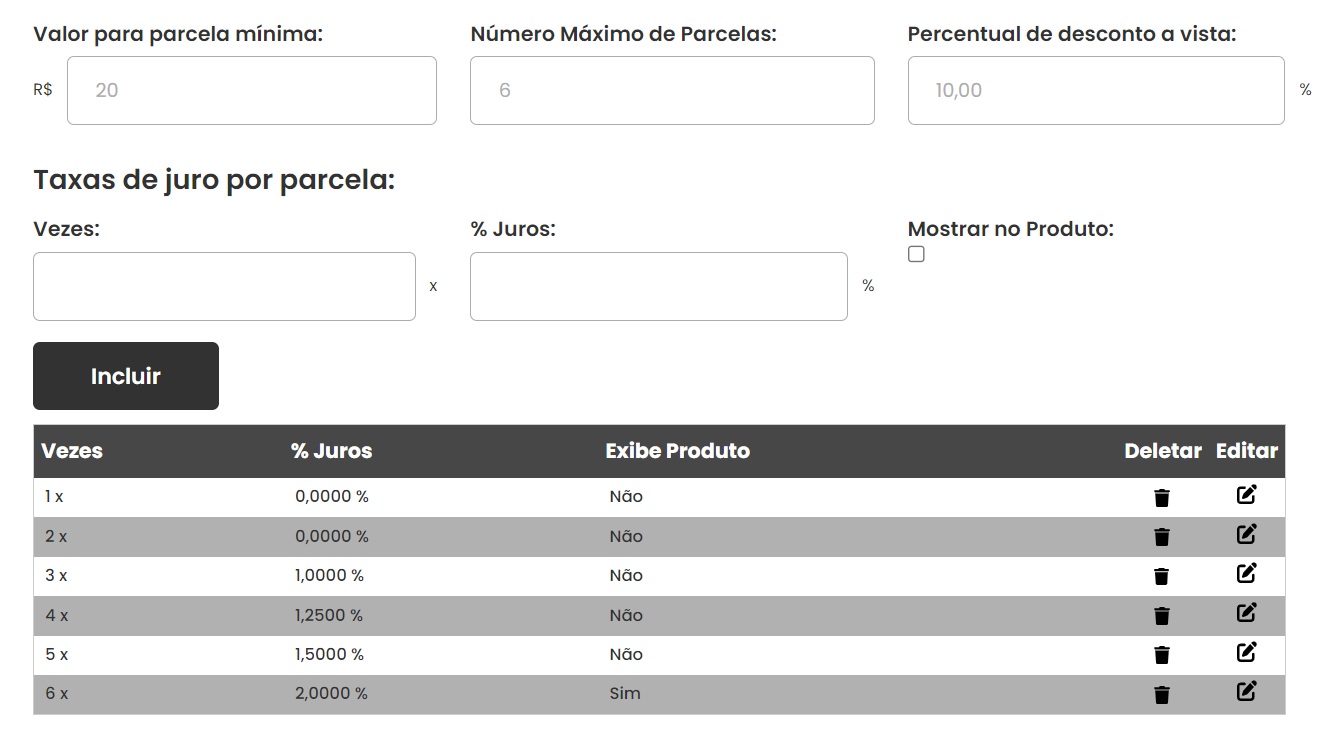Delete the 2 x installment row
This screenshot has height=742, width=1330.
tap(1161, 537)
